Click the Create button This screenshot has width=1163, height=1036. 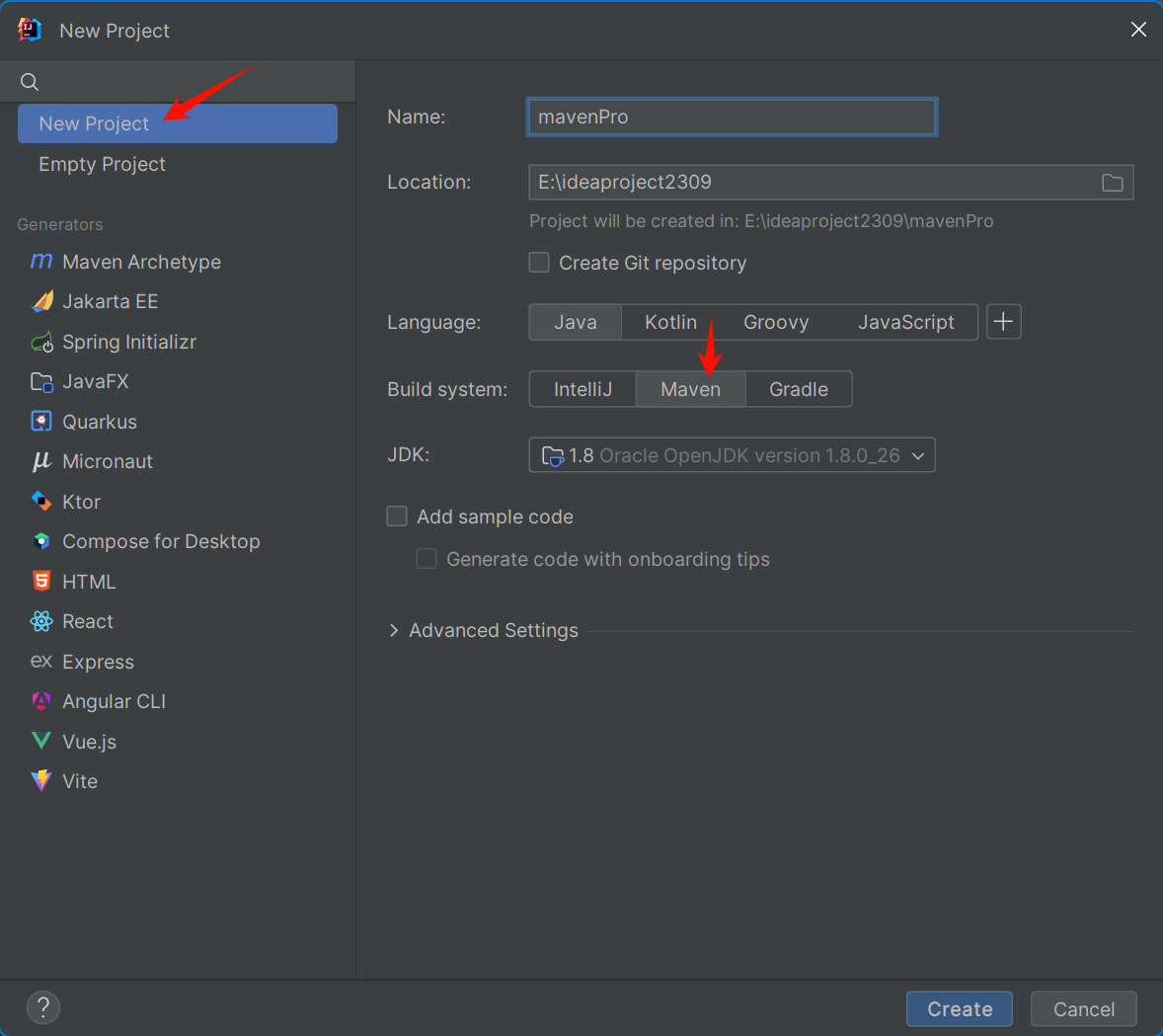[x=960, y=1008]
